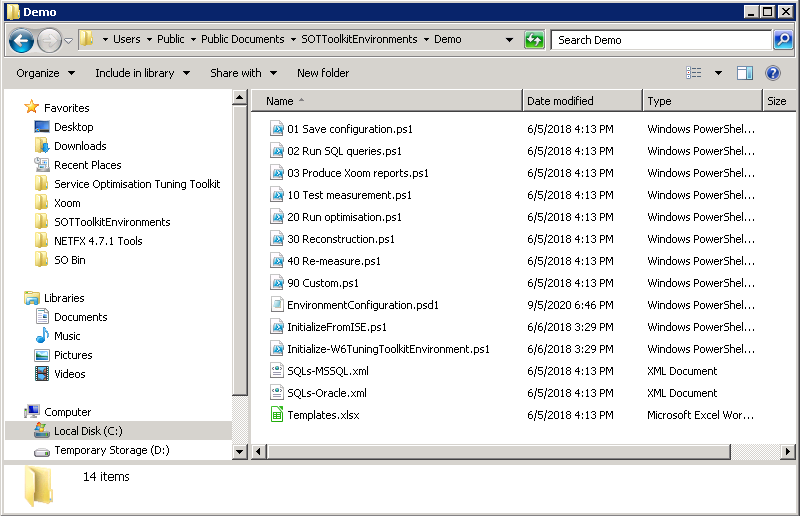The width and height of the screenshot is (800, 516).
Task: Select 10 Test measurement.ps1 icon
Action: [x=277, y=194]
